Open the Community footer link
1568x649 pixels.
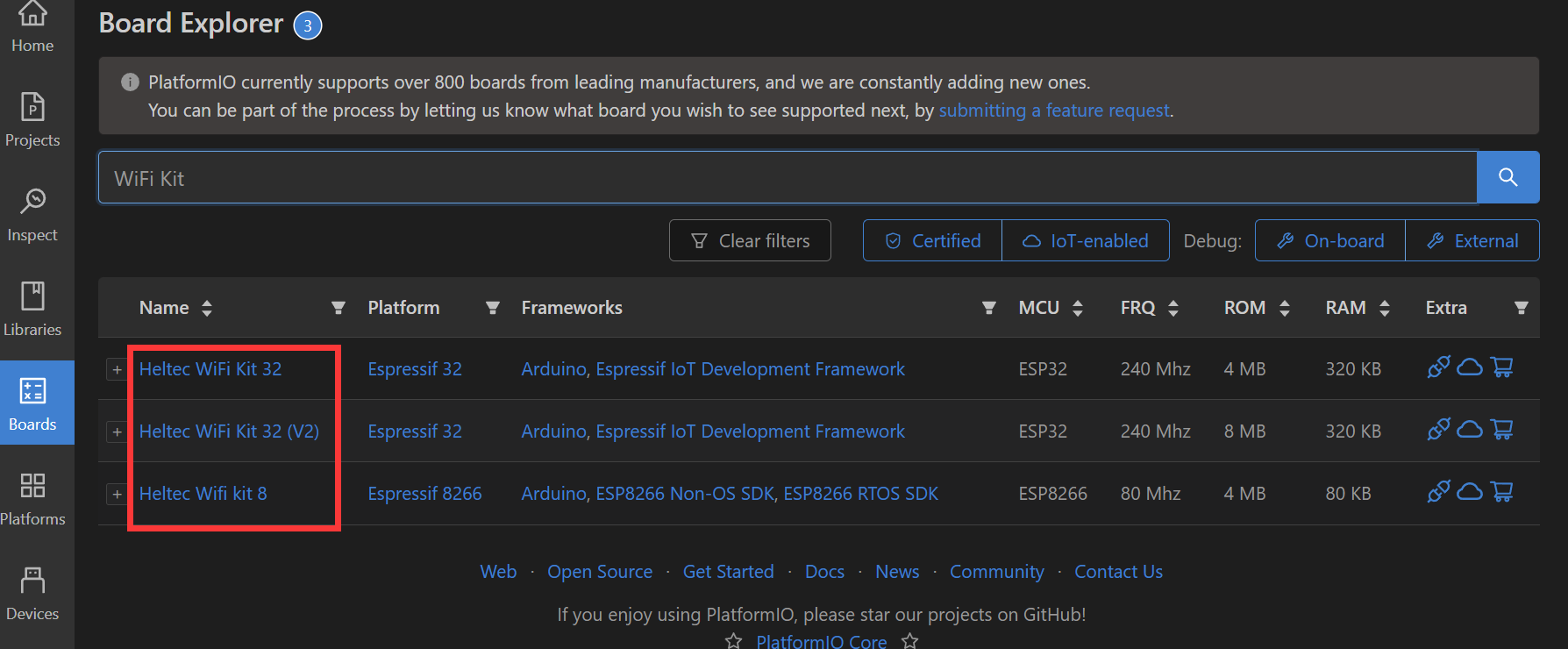[x=997, y=572]
